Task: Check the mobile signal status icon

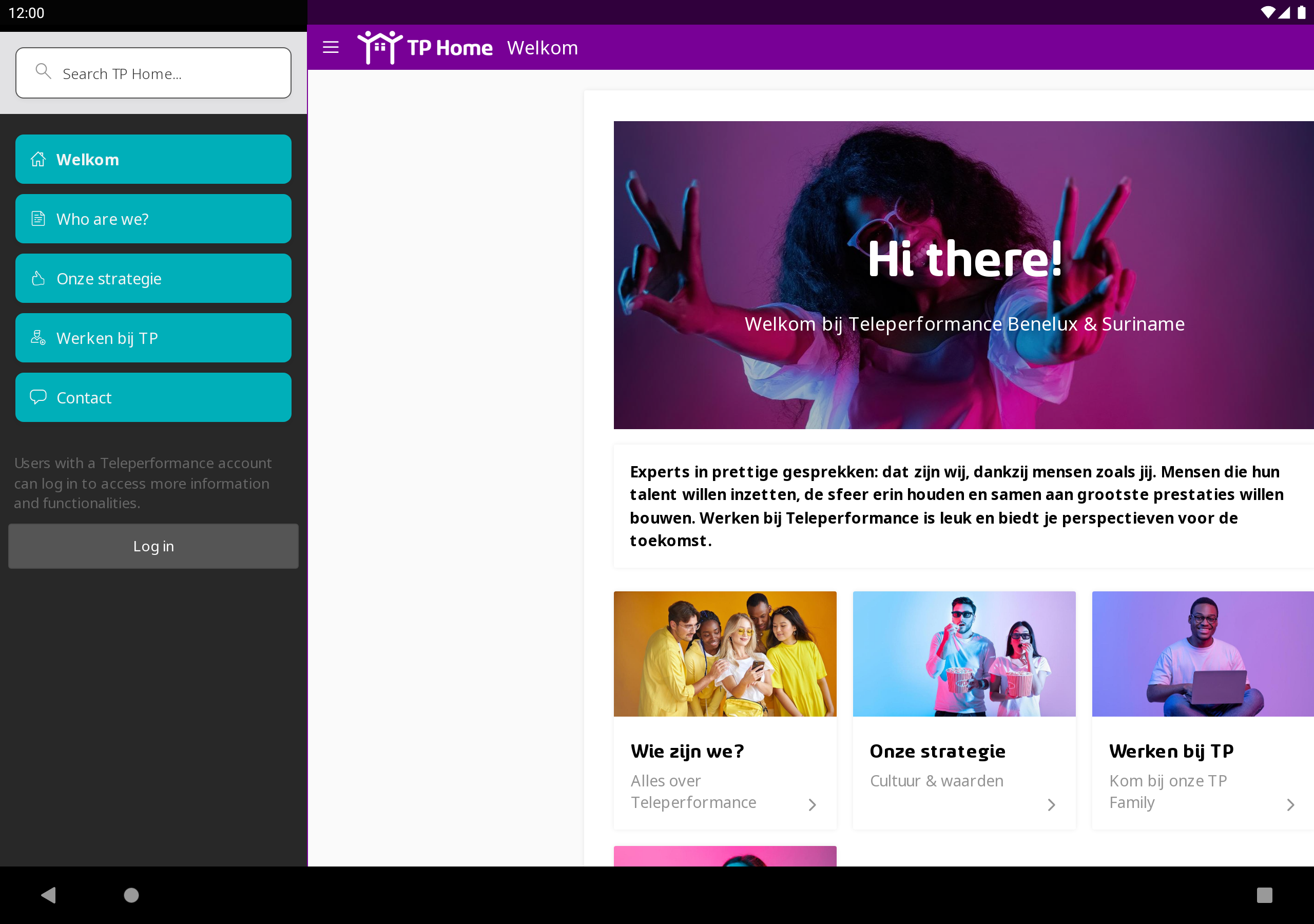Action: click(x=1284, y=13)
